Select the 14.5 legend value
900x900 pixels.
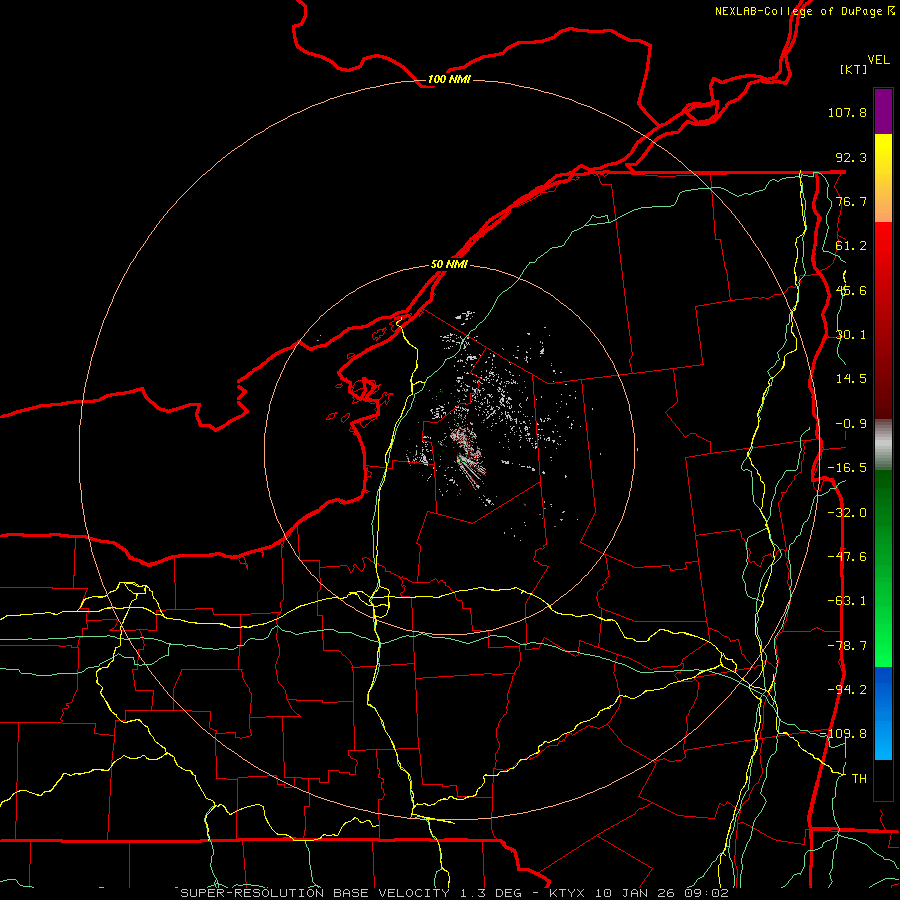(x=851, y=379)
